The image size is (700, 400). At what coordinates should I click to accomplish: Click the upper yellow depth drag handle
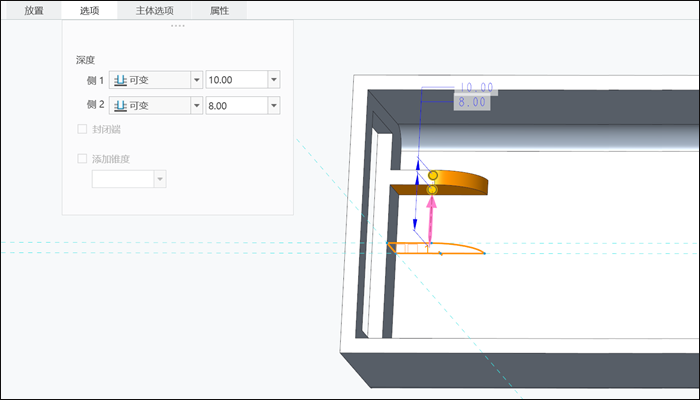pos(433,175)
